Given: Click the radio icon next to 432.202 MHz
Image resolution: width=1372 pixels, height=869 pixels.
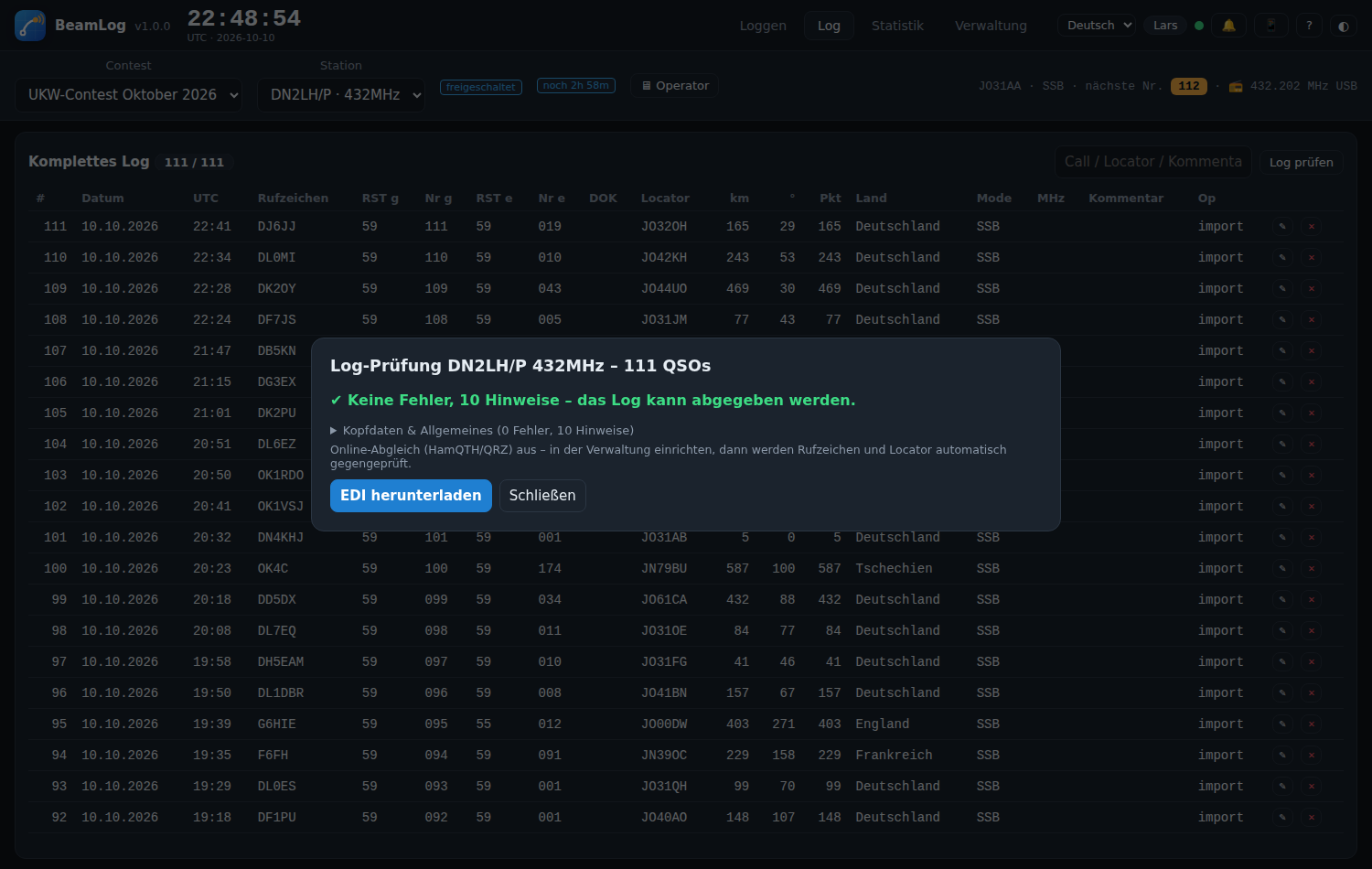Looking at the screenshot, I should tap(1236, 86).
